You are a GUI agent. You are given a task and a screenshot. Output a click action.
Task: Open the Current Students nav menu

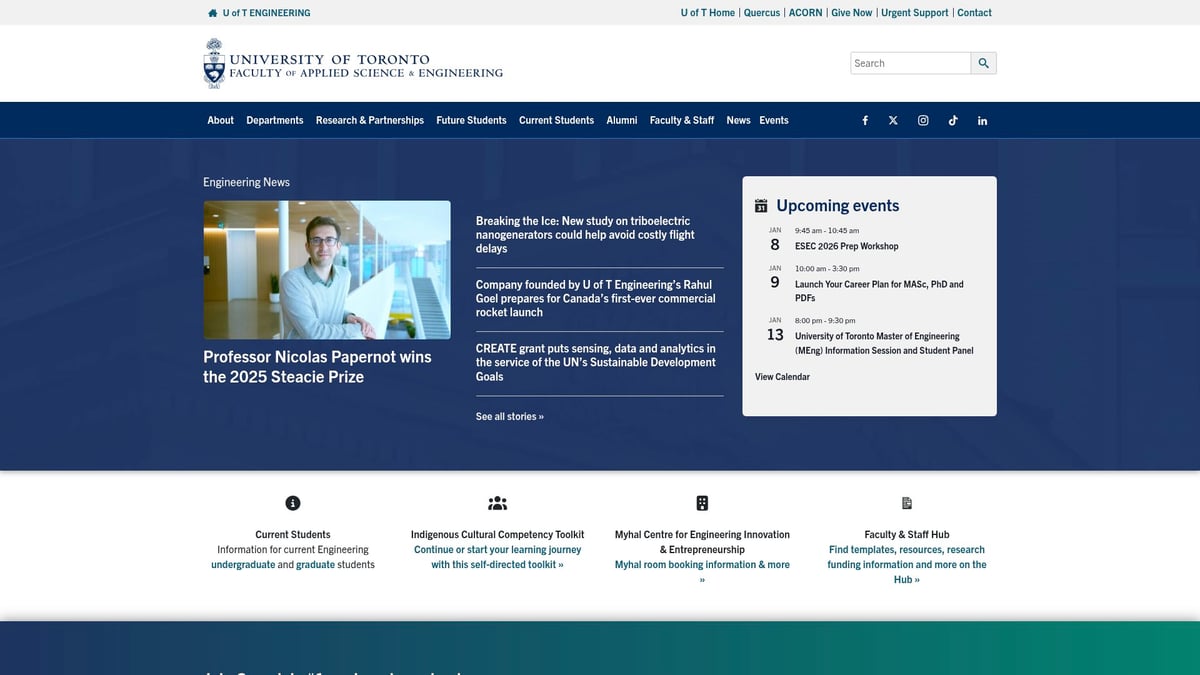click(556, 120)
